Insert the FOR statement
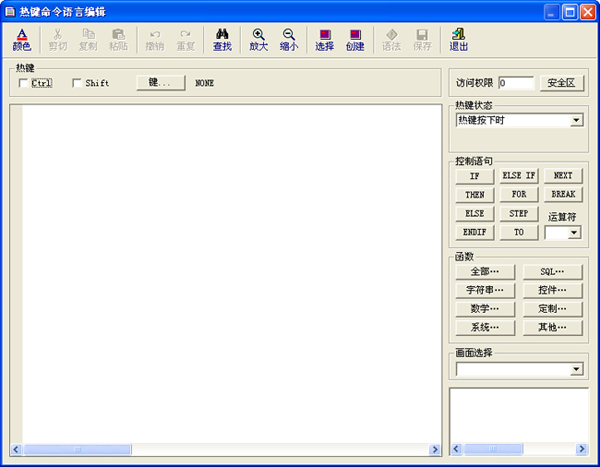Image resolution: width=600 pixels, height=467 pixels. pyautogui.click(x=519, y=194)
